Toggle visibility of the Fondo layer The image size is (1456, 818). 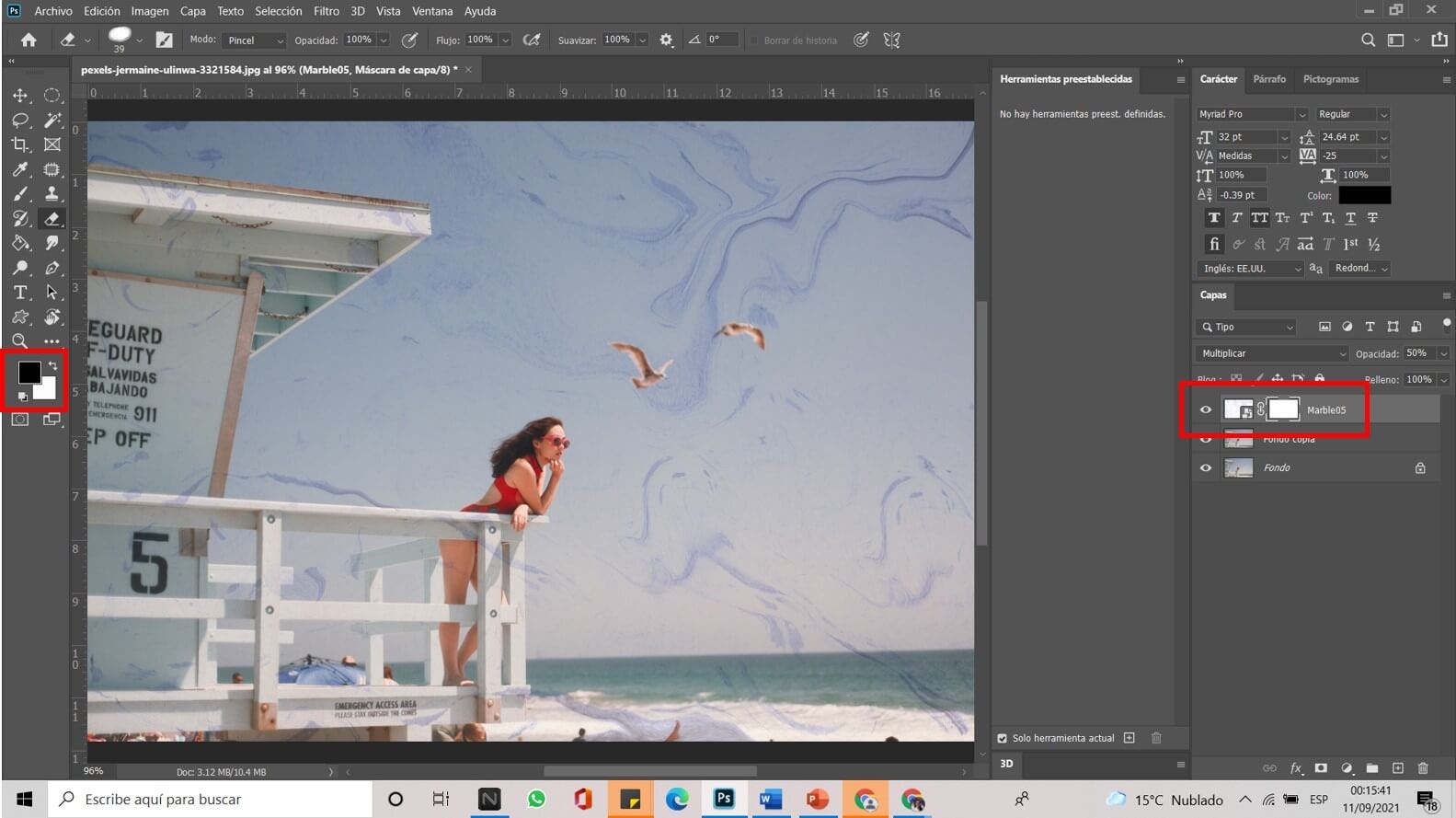tap(1206, 467)
